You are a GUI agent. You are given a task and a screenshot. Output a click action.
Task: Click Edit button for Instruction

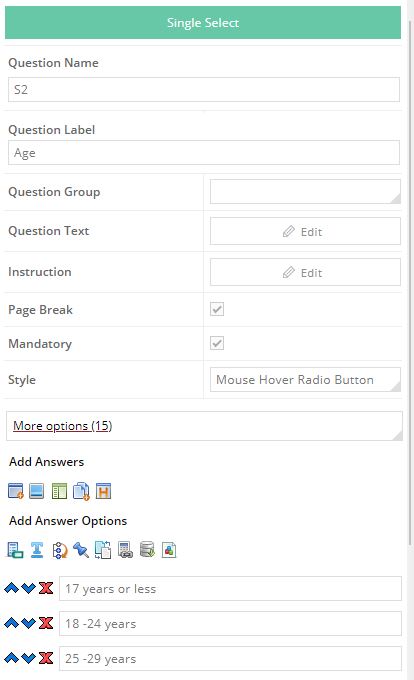pos(305,272)
